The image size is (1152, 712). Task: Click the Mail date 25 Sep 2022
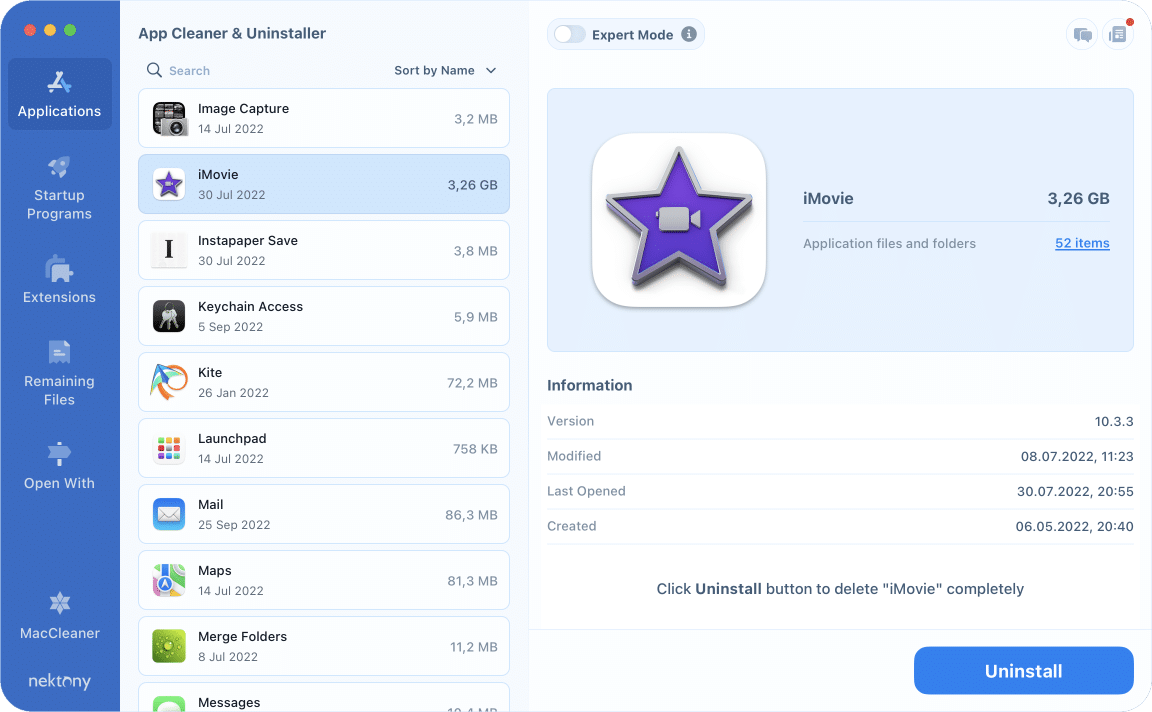(x=234, y=525)
